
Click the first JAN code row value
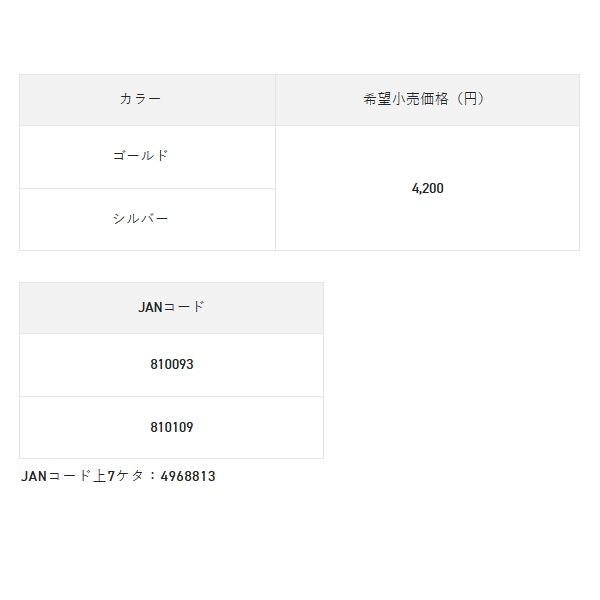pos(171,365)
